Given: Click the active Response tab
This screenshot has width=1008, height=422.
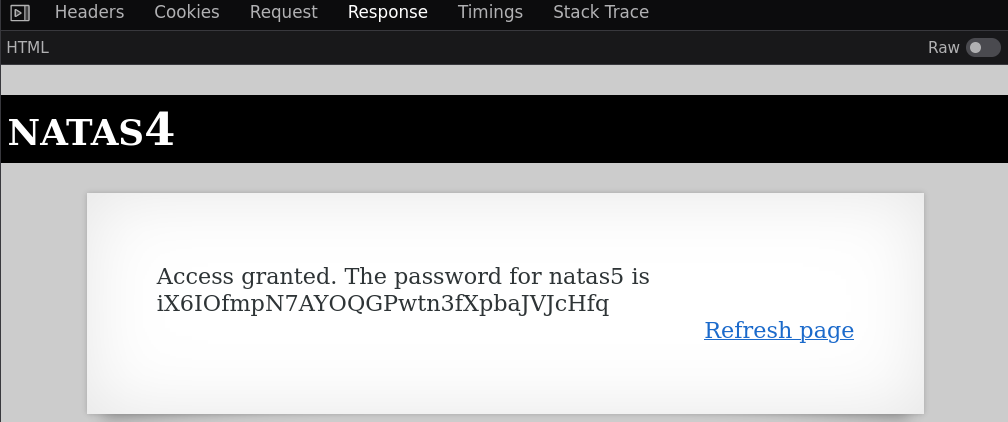Looking at the screenshot, I should pos(388,12).
